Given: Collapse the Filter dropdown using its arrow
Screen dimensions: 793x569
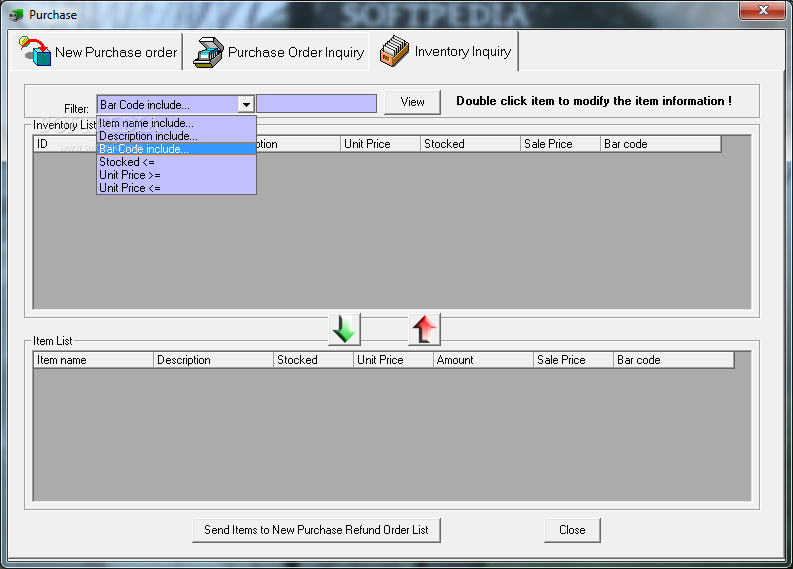Looking at the screenshot, I should 246,105.
